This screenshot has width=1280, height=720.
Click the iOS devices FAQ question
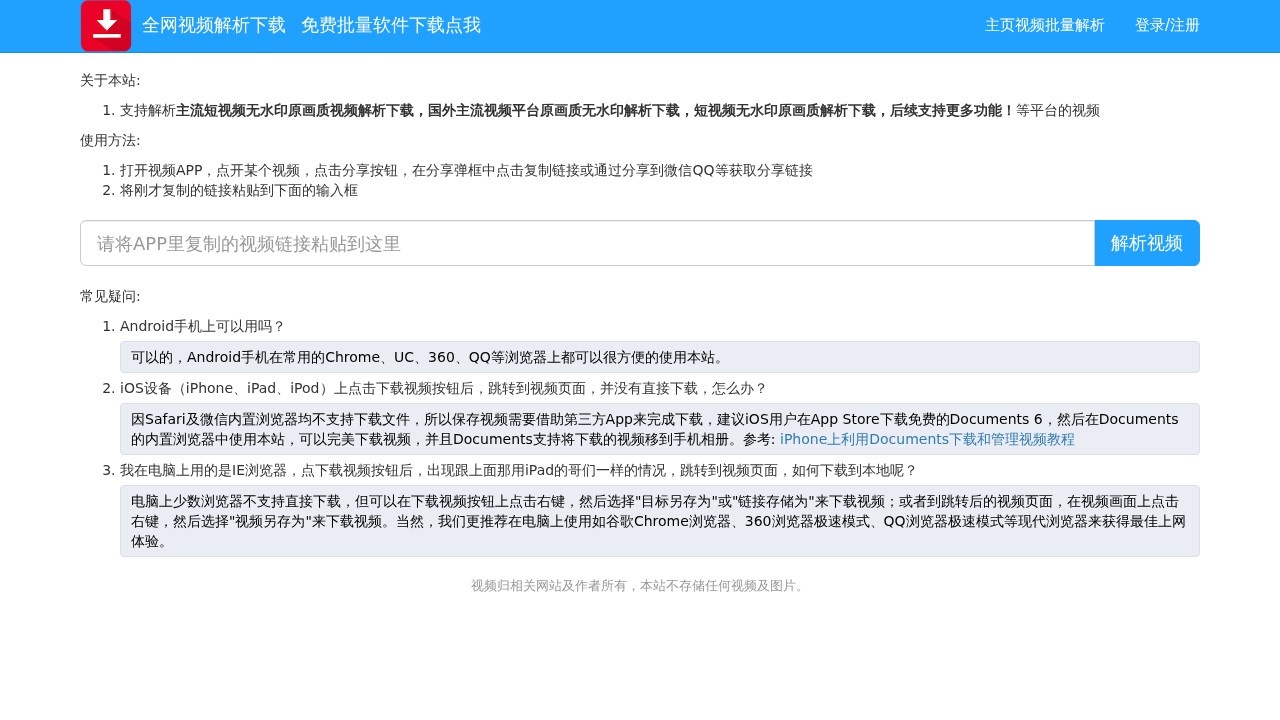(x=442, y=388)
